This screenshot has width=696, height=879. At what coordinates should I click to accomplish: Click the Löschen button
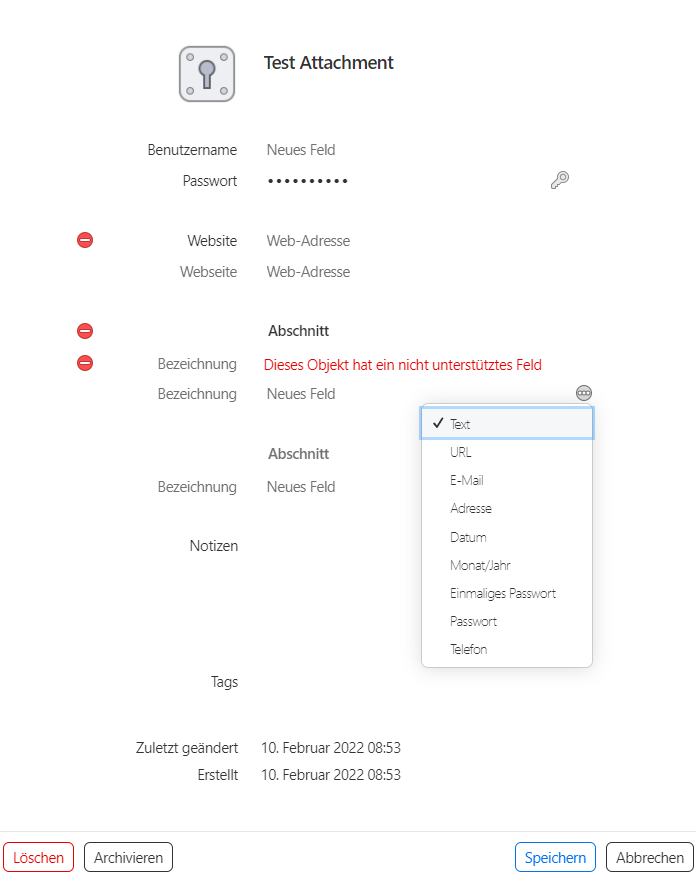(39, 857)
